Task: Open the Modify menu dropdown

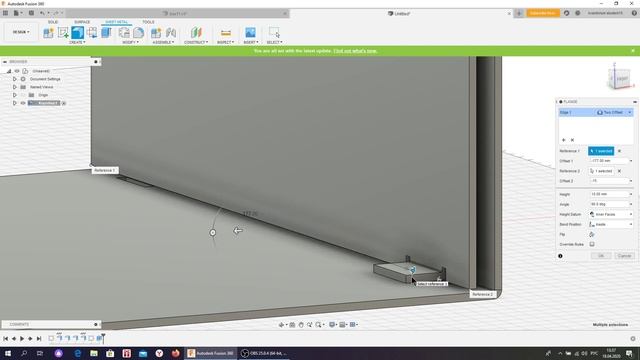Action: [130, 42]
